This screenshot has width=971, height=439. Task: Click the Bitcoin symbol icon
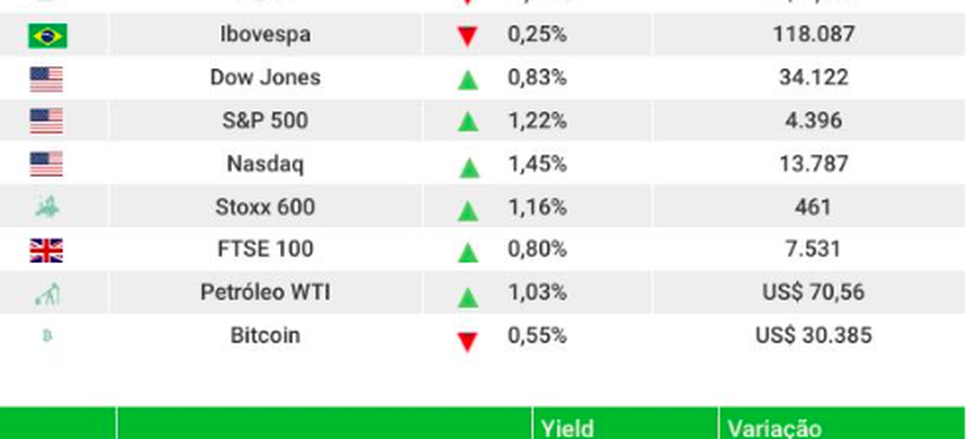coord(46,337)
